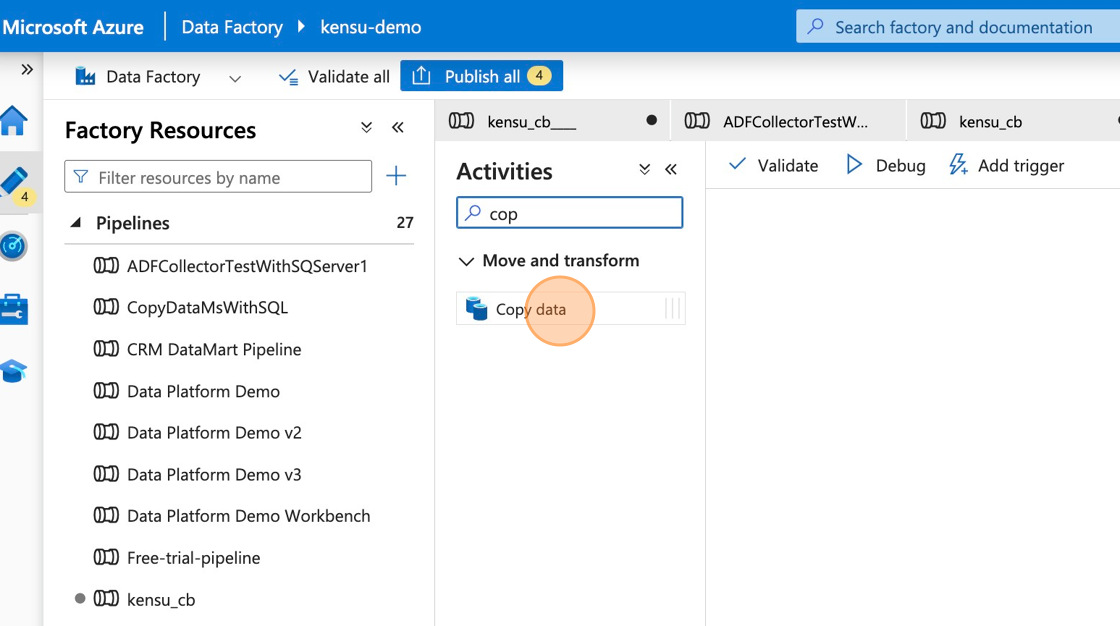Click the Copy data drag handle

pyautogui.click(x=672, y=309)
